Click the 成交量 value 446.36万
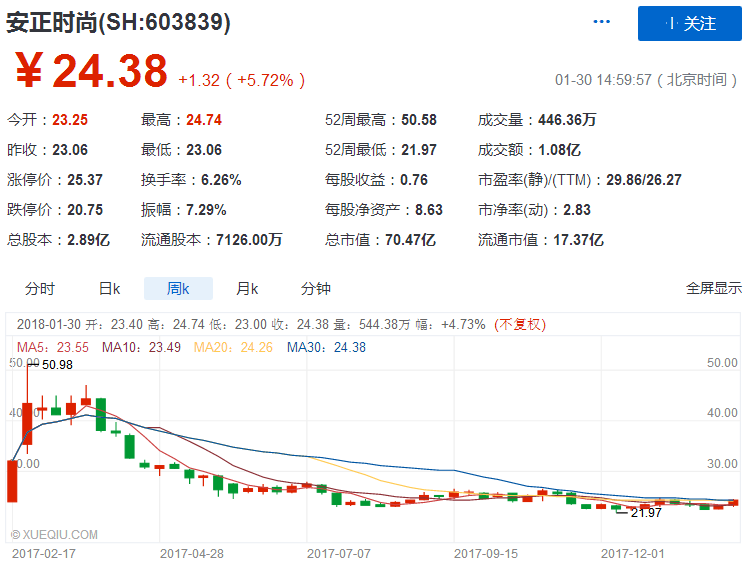Screen dimensions: 746x562 [567, 120]
